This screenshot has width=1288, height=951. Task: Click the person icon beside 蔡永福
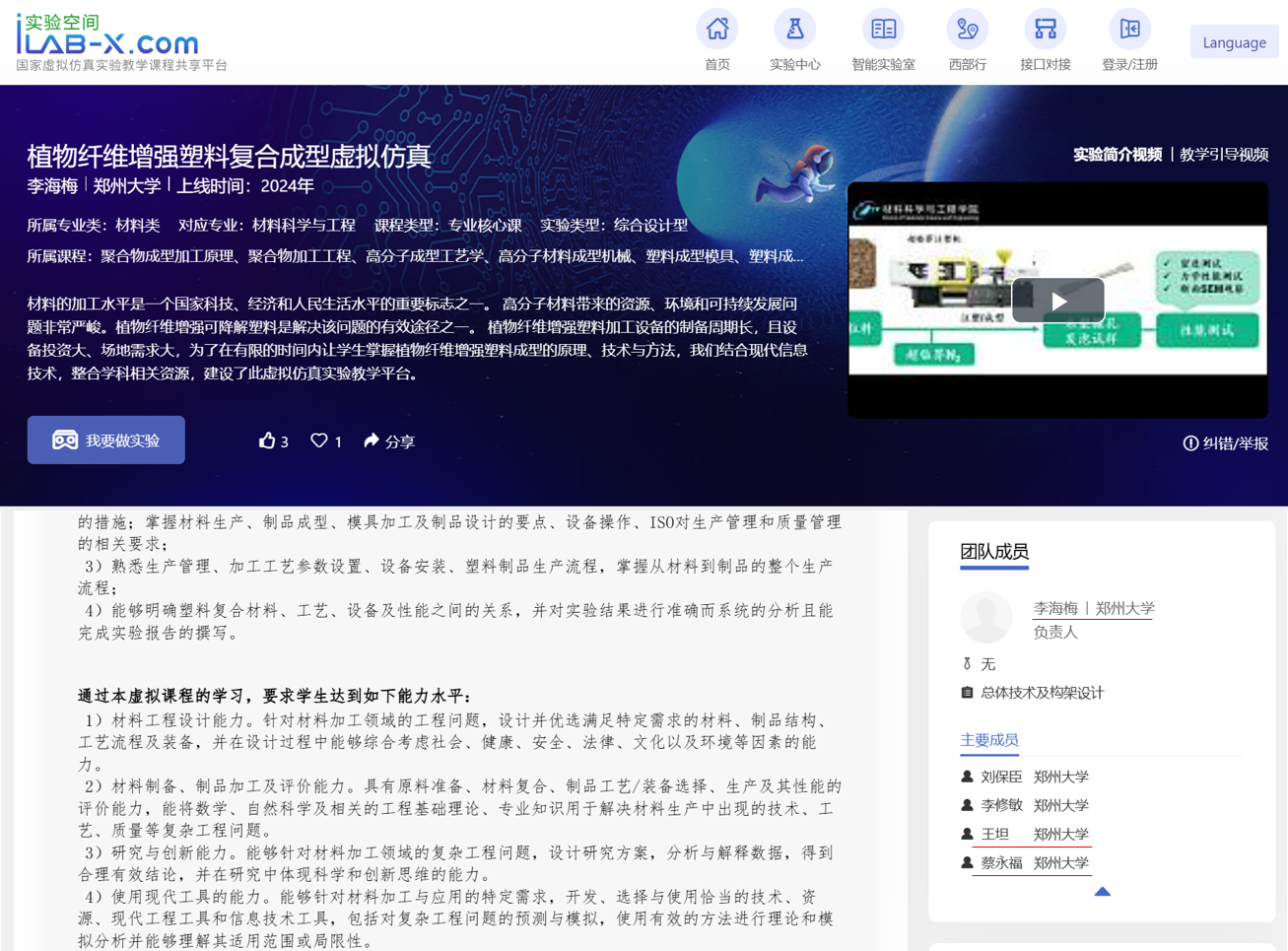click(967, 862)
